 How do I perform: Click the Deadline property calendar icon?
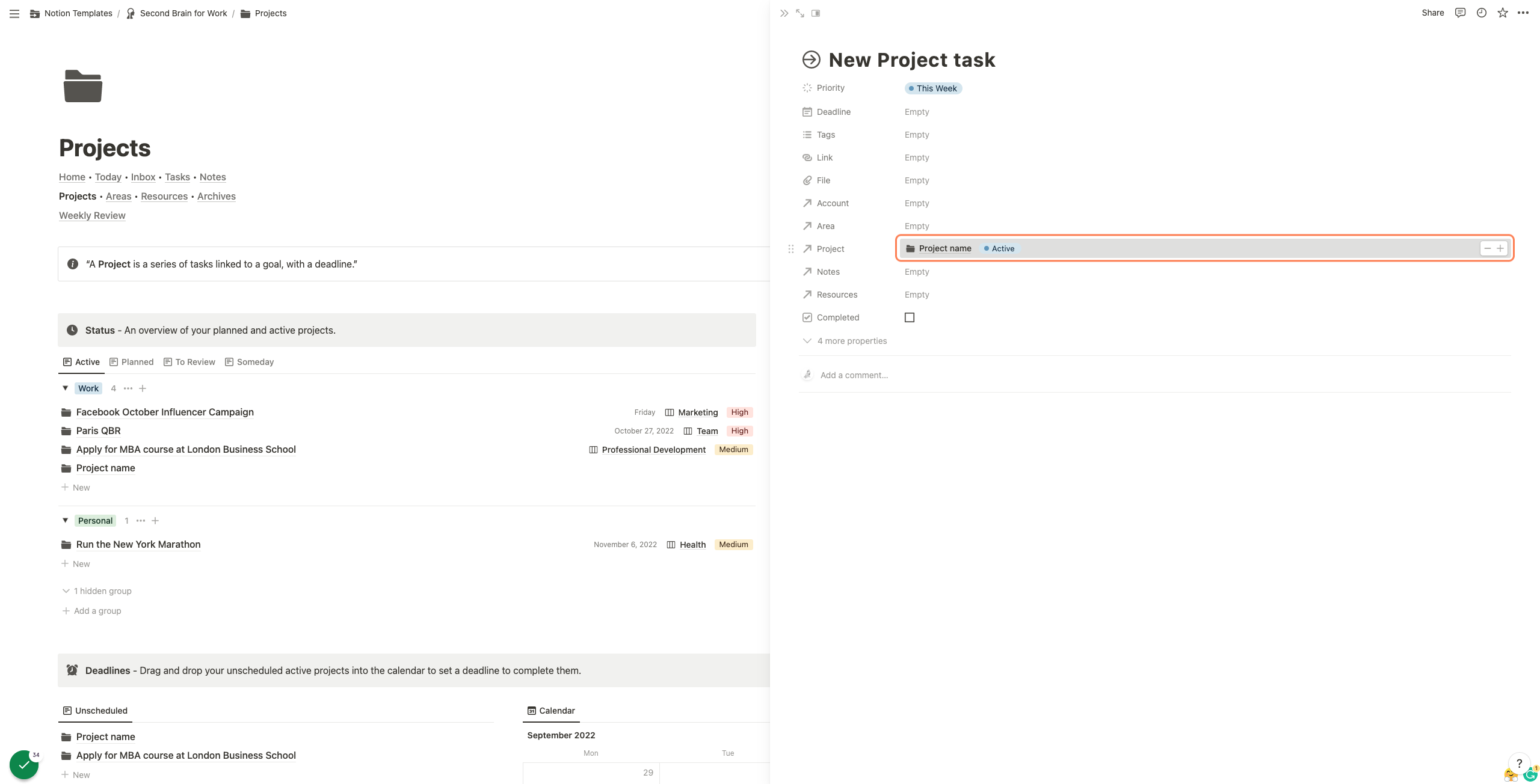click(807, 112)
